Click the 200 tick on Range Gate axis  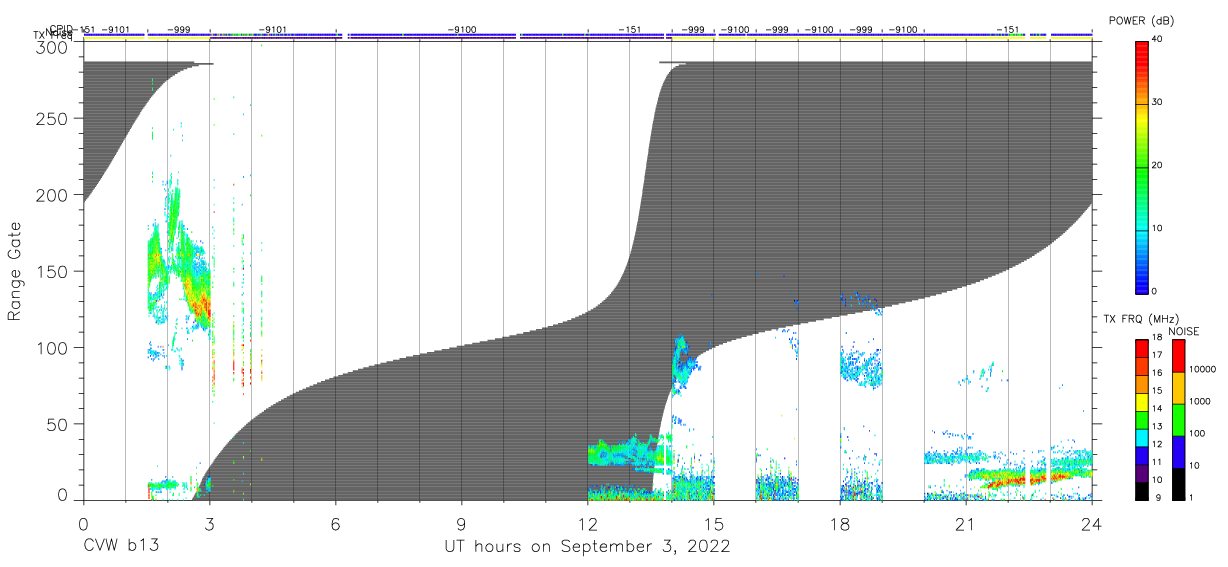click(54, 195)
